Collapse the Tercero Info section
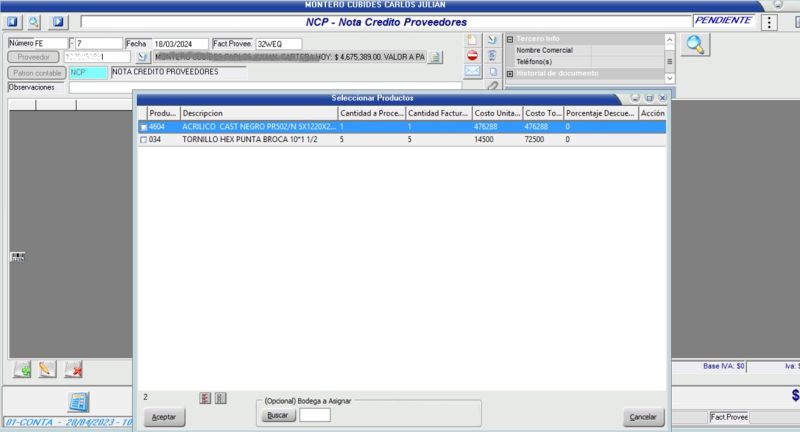This screenshot has height=432, width=800. coord(510,39)
